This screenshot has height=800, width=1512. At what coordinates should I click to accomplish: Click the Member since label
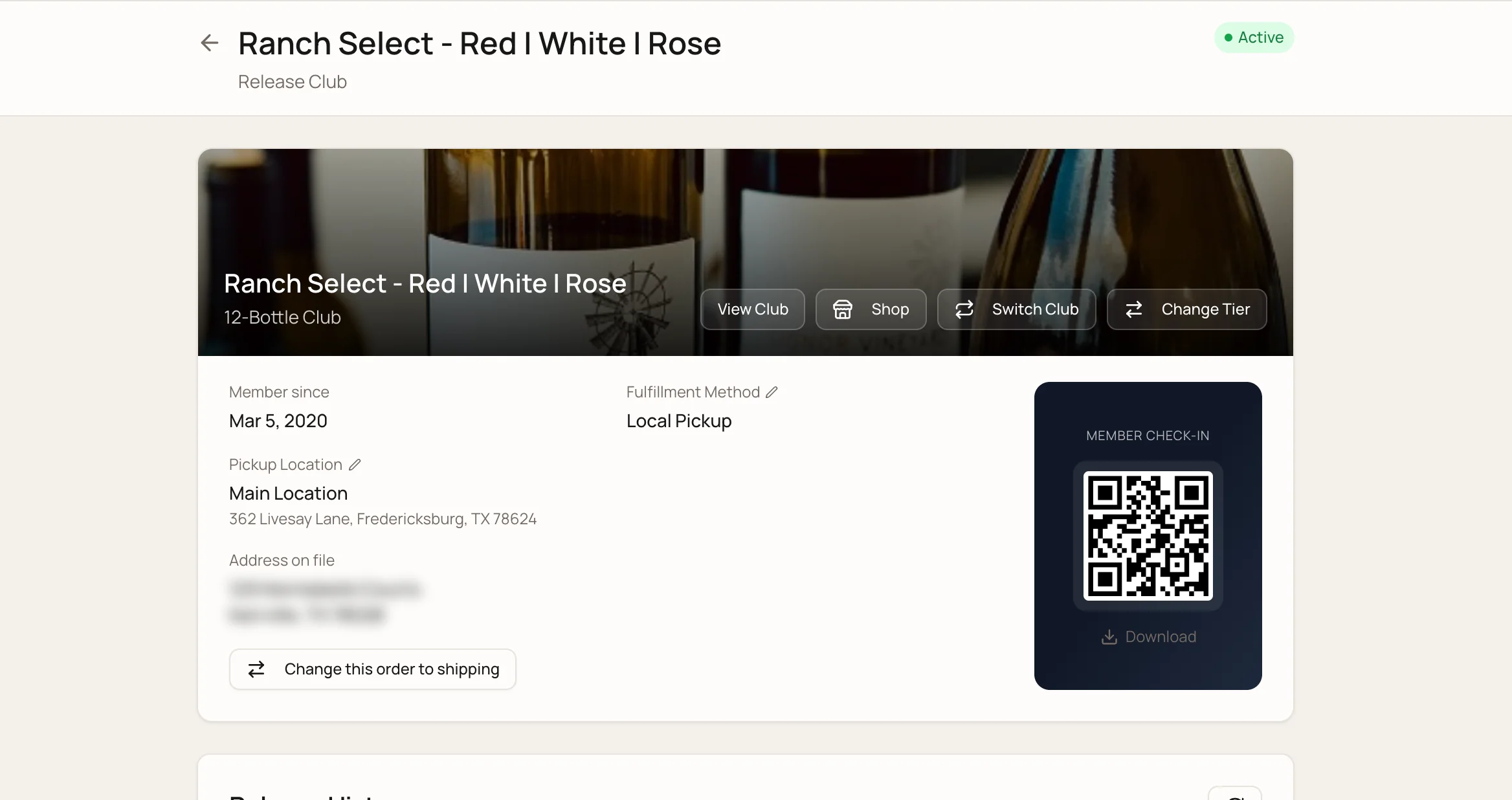(x=279, y=392)
